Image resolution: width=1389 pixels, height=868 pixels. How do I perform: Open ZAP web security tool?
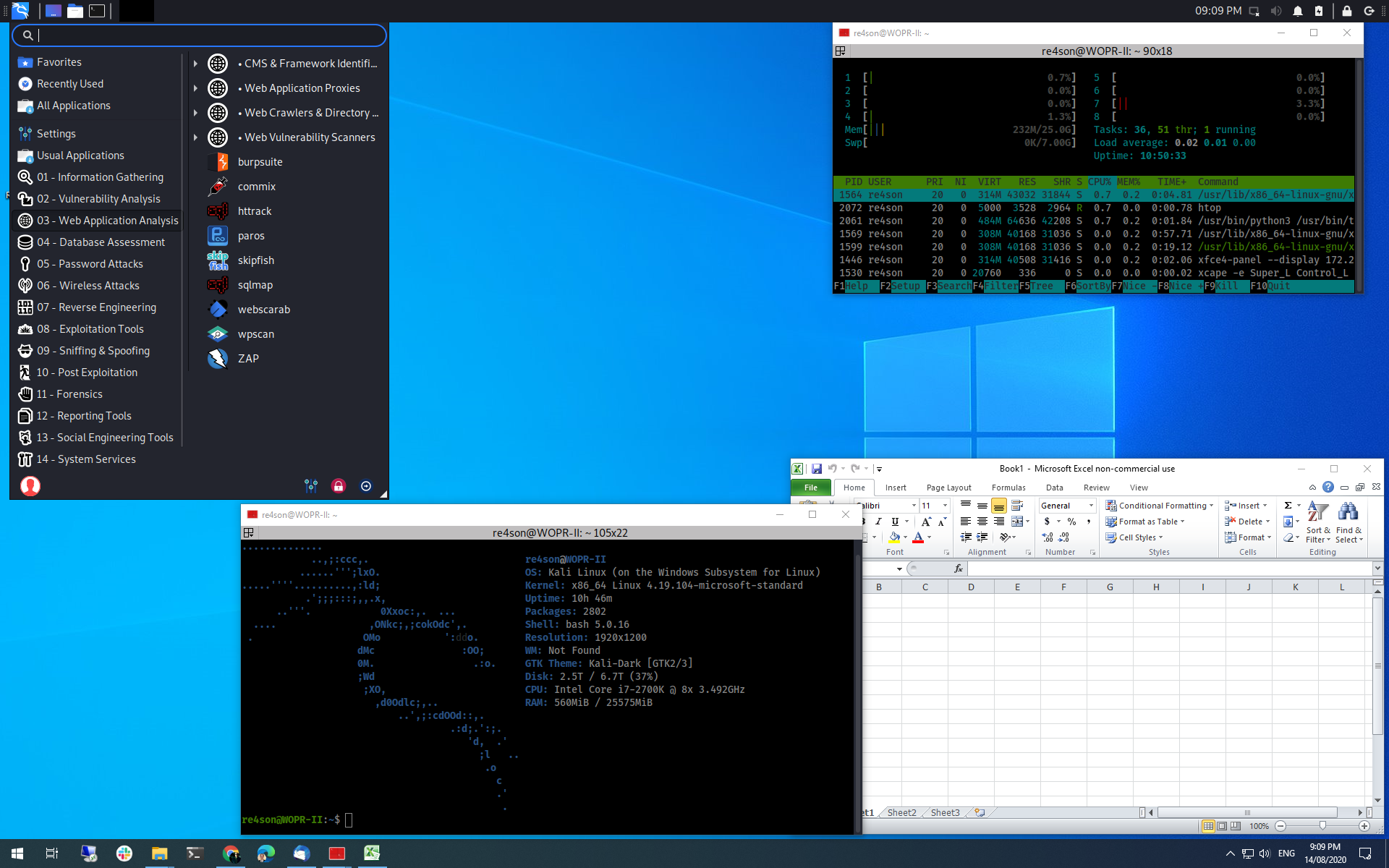(x=248, y=358)
